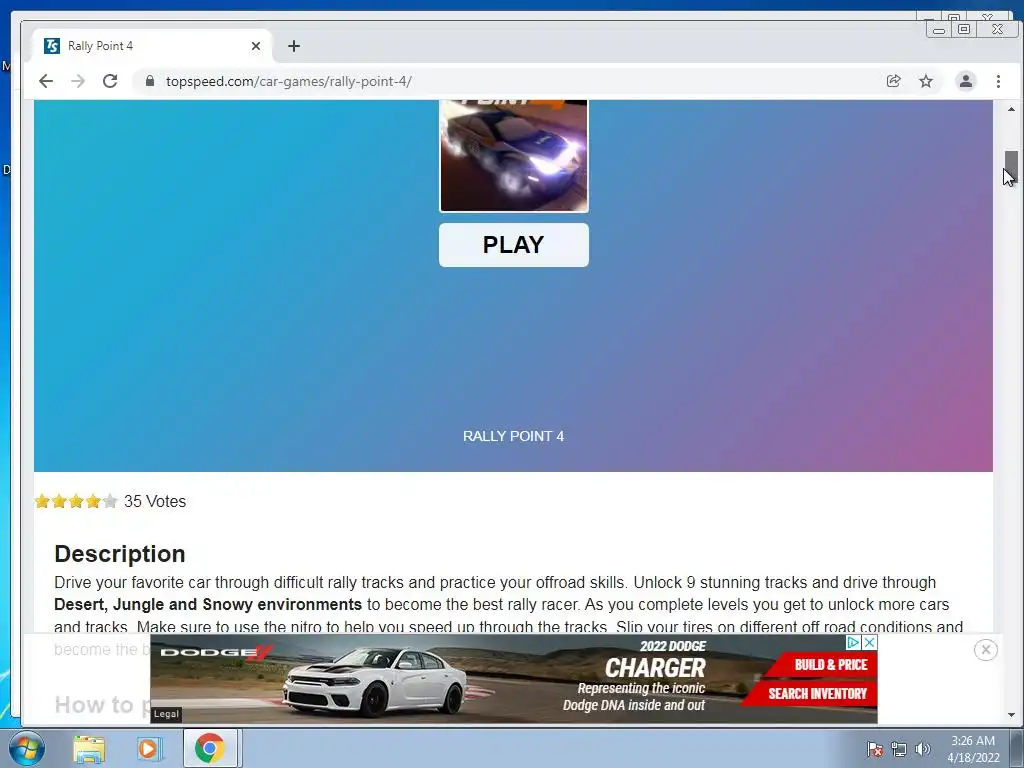
Task: Click the '35 Votes' text
Action: [155, 502]
